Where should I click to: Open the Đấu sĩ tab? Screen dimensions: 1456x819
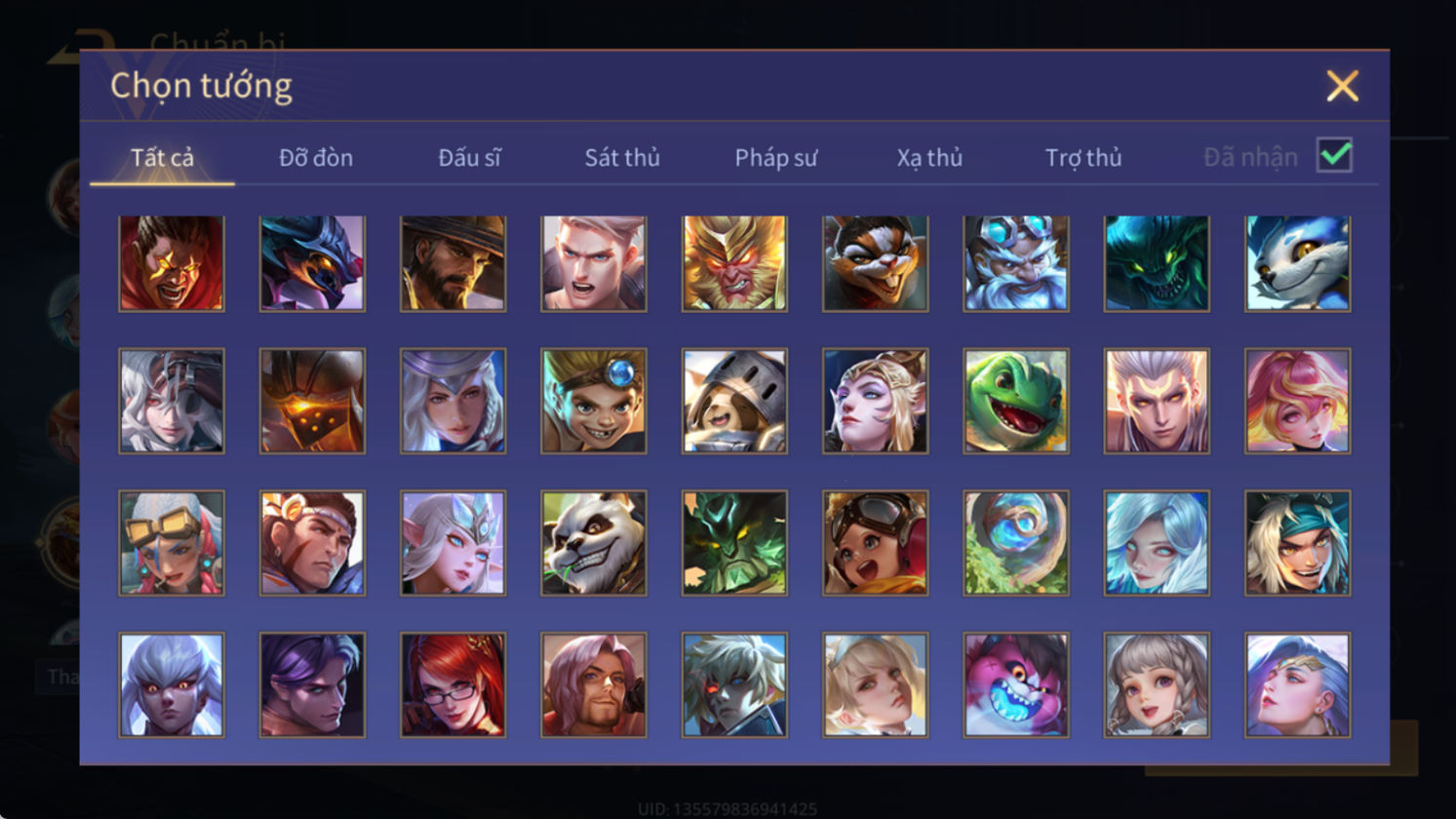click(x=469, y=157)
